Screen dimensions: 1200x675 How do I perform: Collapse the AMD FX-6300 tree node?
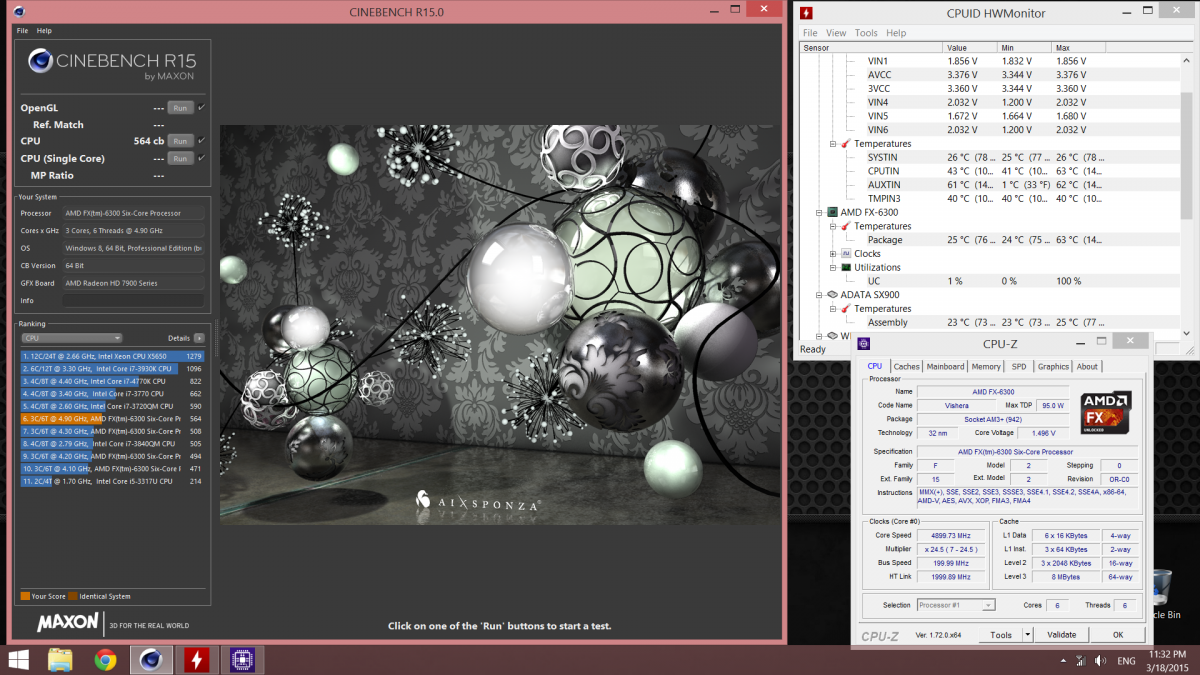[819, 212]
